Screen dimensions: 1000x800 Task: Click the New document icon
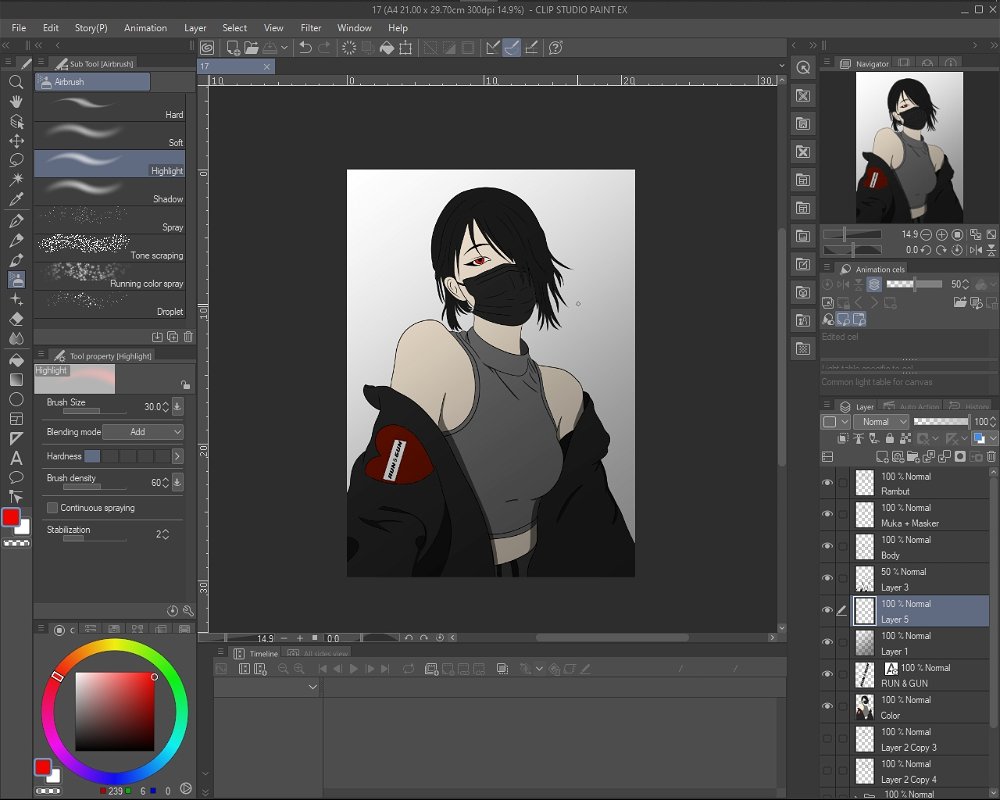[233, 48]
